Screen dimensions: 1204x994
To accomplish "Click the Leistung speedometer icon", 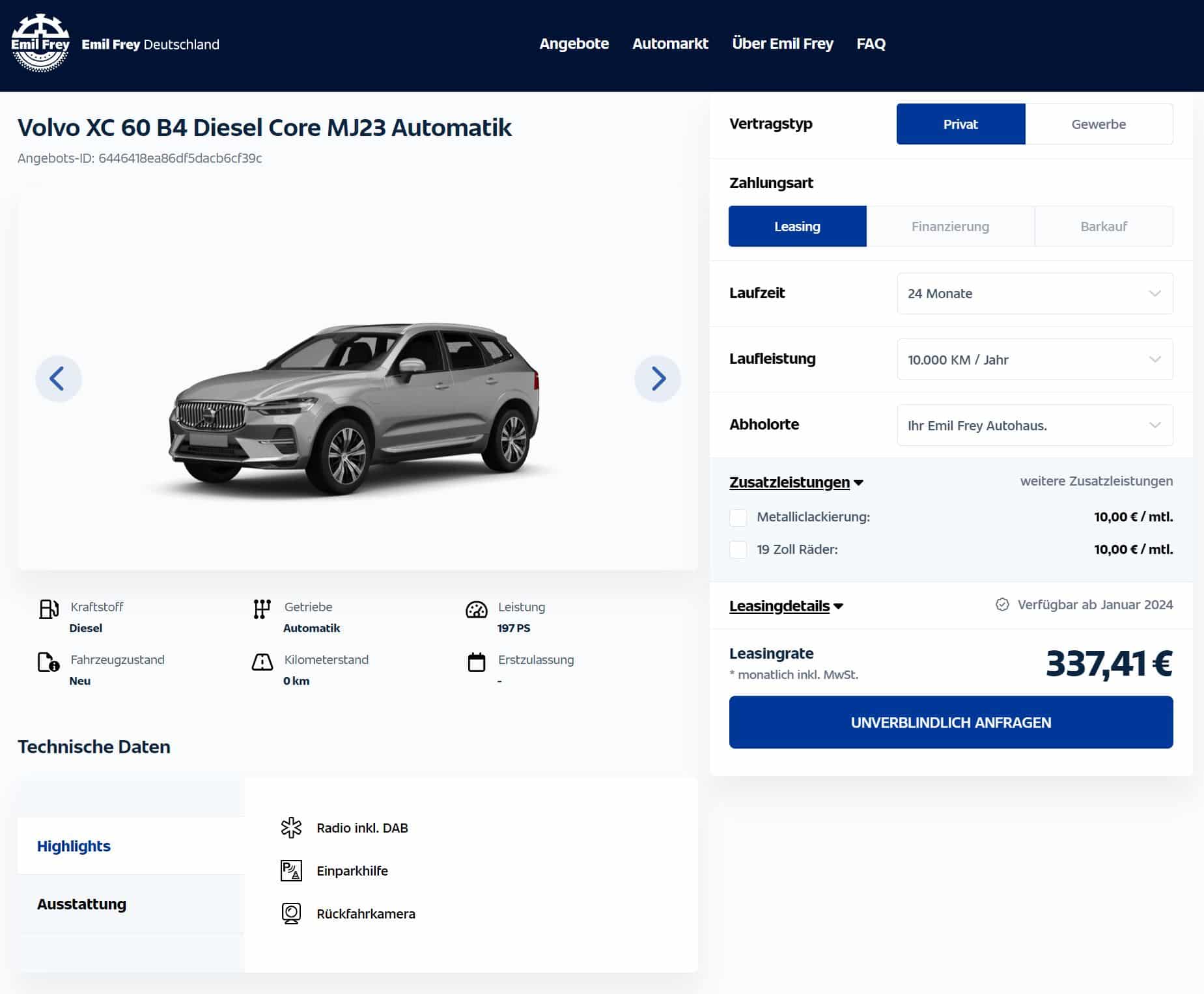I will click(x=477, y=610).
